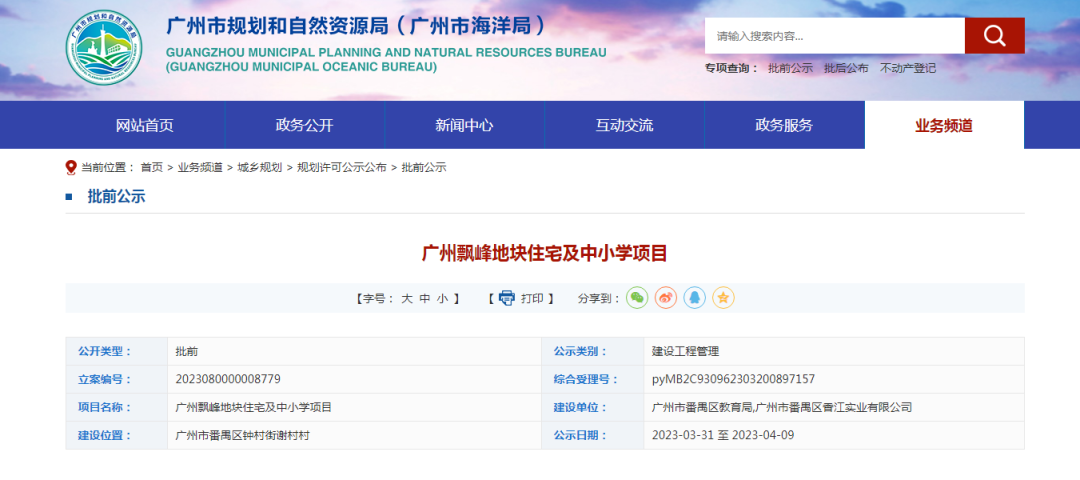1080x480 pixels.
Task: Go to 城乡规划 in breadcrumb
Action: tap(260, 167)
